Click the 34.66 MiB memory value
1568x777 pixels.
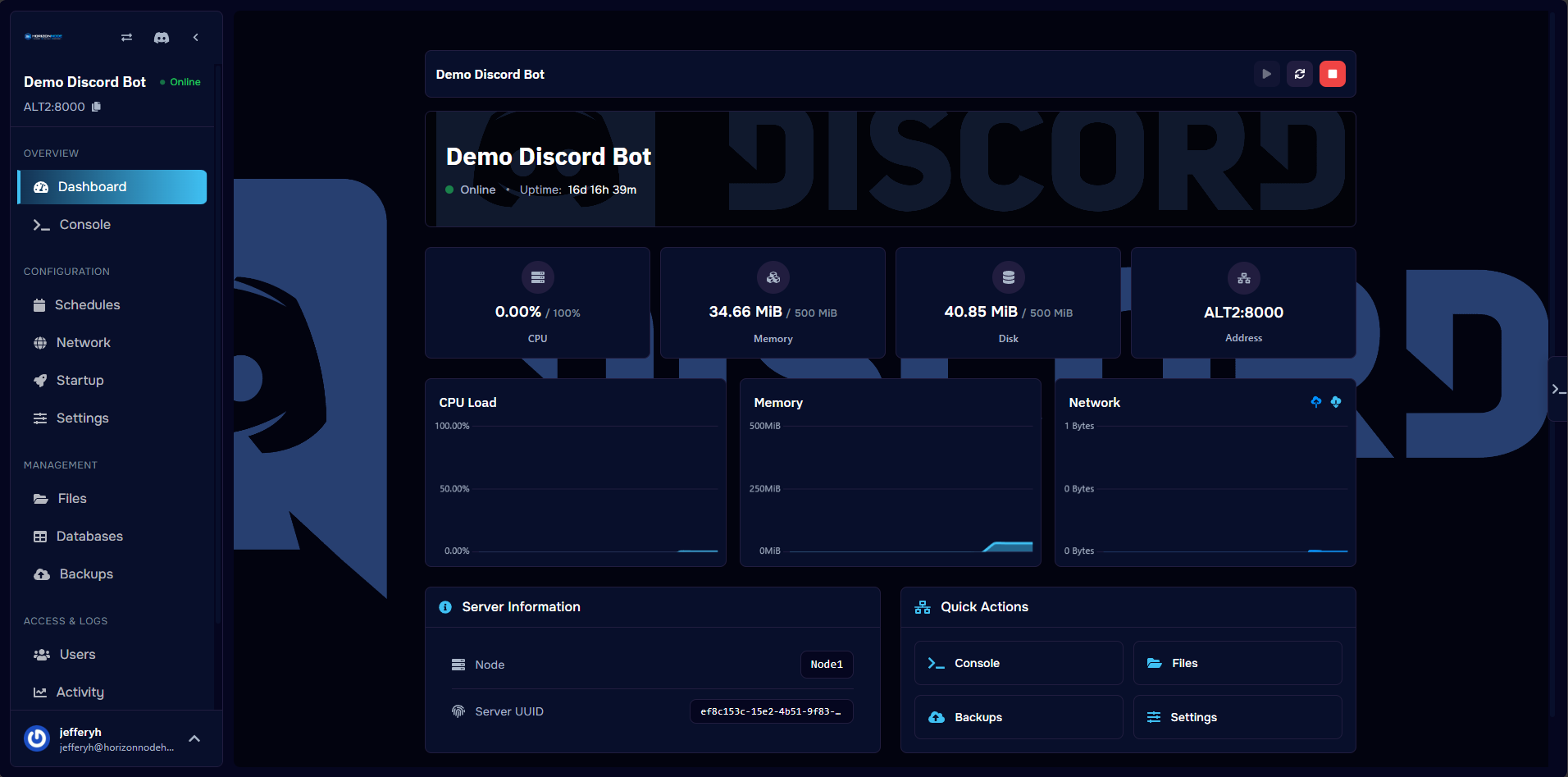pyautogui.click(x=745, y=312)
